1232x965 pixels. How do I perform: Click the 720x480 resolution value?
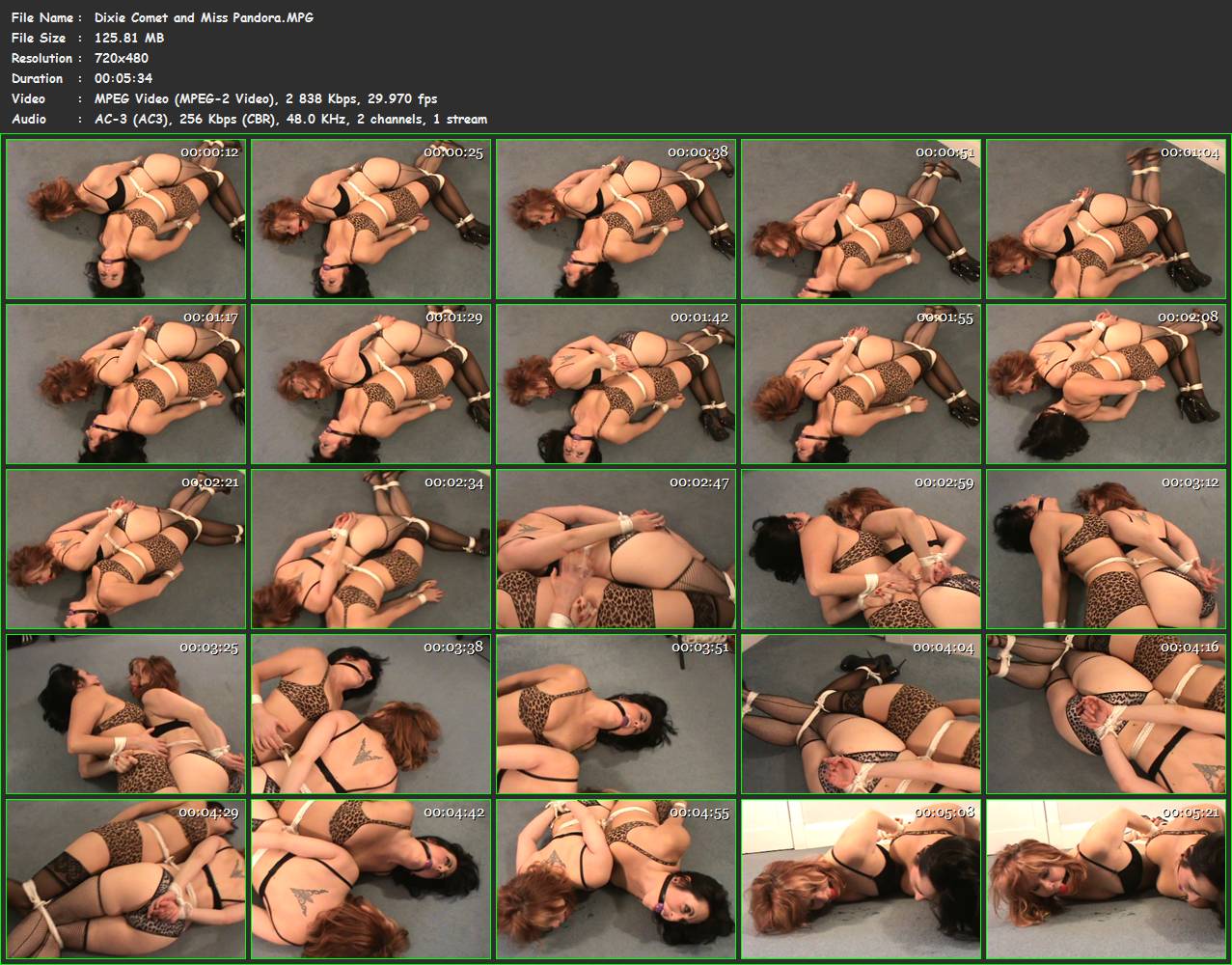click(x=122, y=58)
